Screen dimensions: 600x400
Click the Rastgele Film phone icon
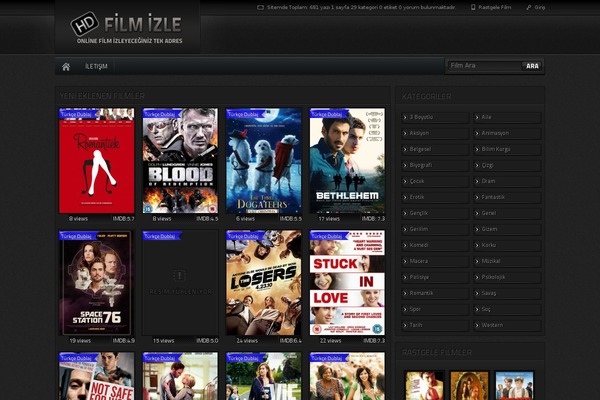pyautogui.click(x=473, y=7)
